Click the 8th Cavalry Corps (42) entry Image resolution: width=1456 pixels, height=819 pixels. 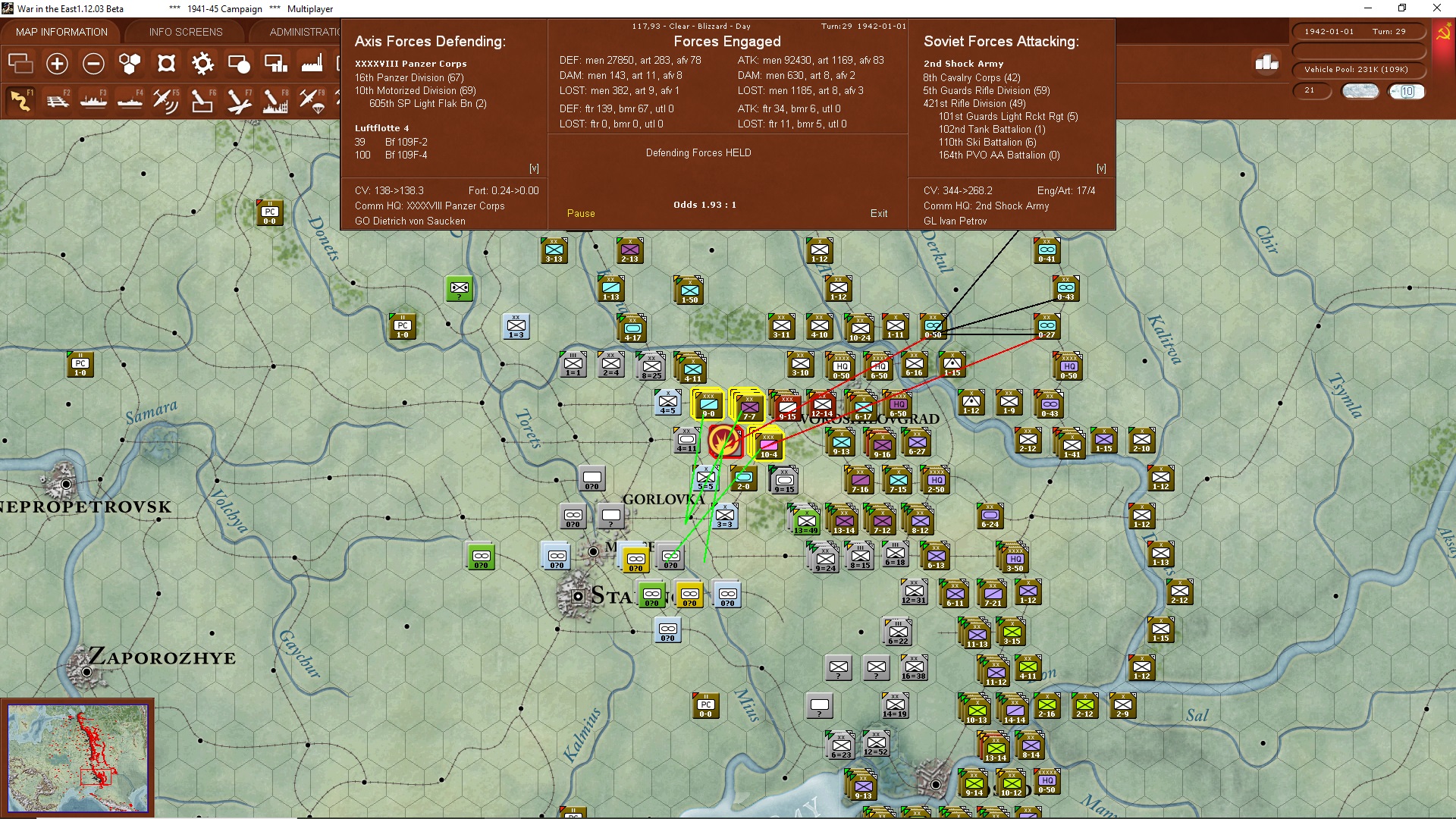click(971, 77)
